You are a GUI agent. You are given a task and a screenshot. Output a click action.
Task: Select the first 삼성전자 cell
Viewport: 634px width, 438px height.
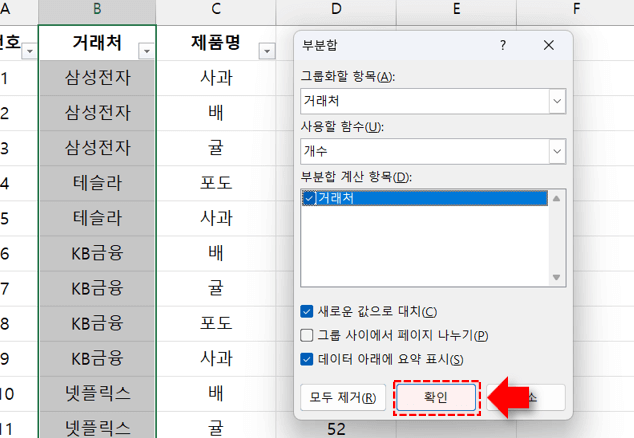97,77
